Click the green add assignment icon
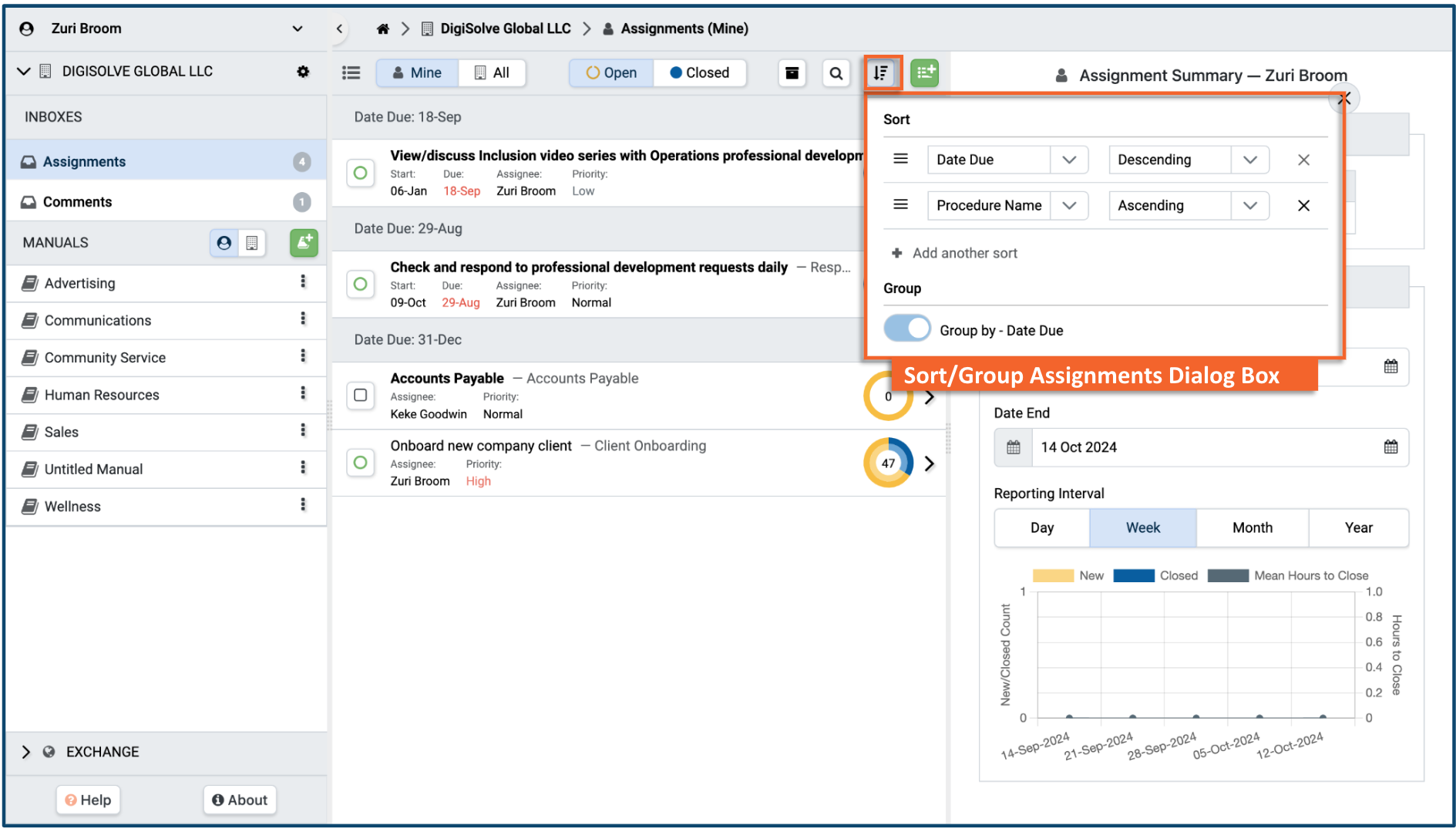This screenshot has height=829, width=1456. (x=924, y=73)
